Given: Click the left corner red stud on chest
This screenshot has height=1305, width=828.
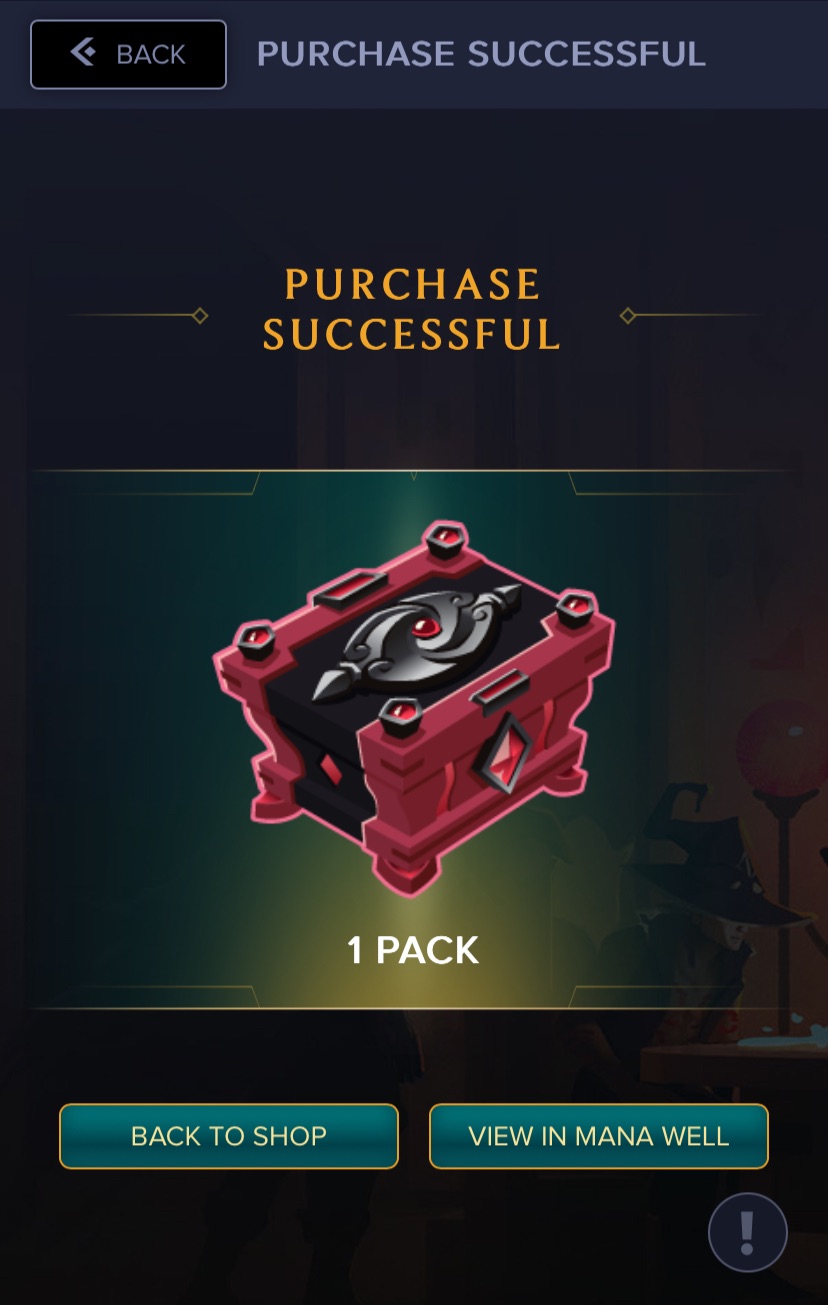Looking at the screenshot, I should 254,640.
